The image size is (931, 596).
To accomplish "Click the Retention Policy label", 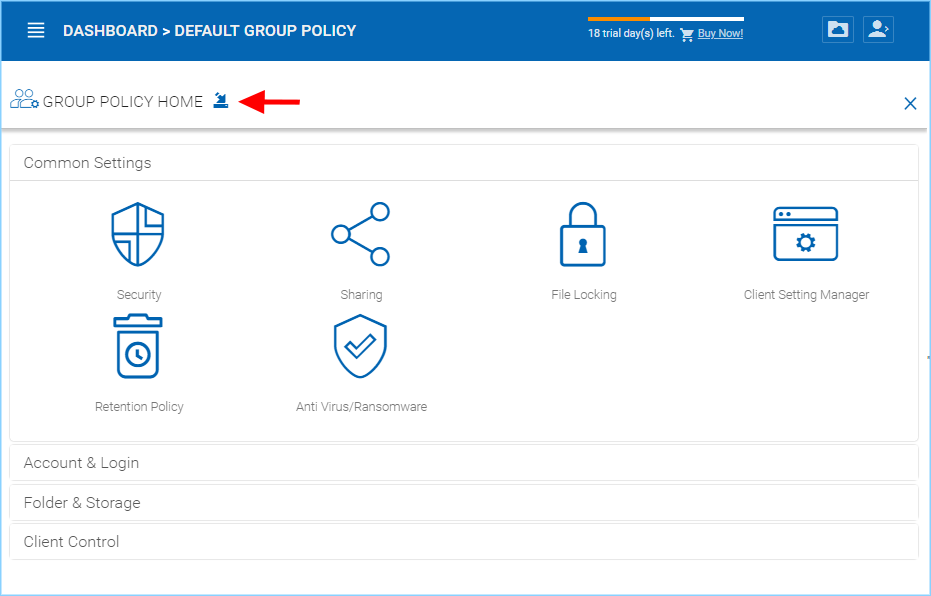I will 139,407.
